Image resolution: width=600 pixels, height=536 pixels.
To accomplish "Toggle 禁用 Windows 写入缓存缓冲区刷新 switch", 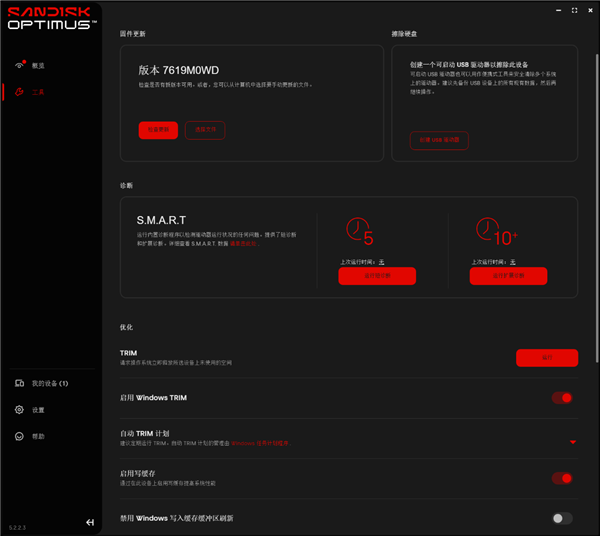I will (562, 518).
